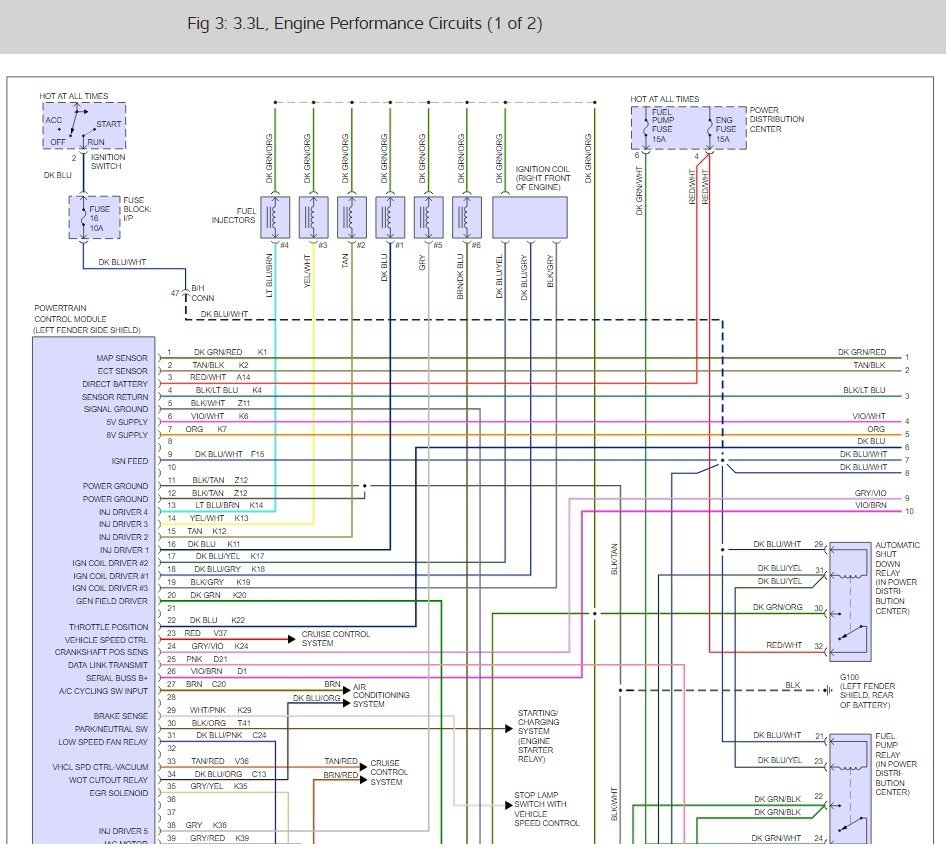This screenshot has width=946, height=856.
Task: Click the YEL/WHT K13 wire label
Action: click(x=219, y=518)
